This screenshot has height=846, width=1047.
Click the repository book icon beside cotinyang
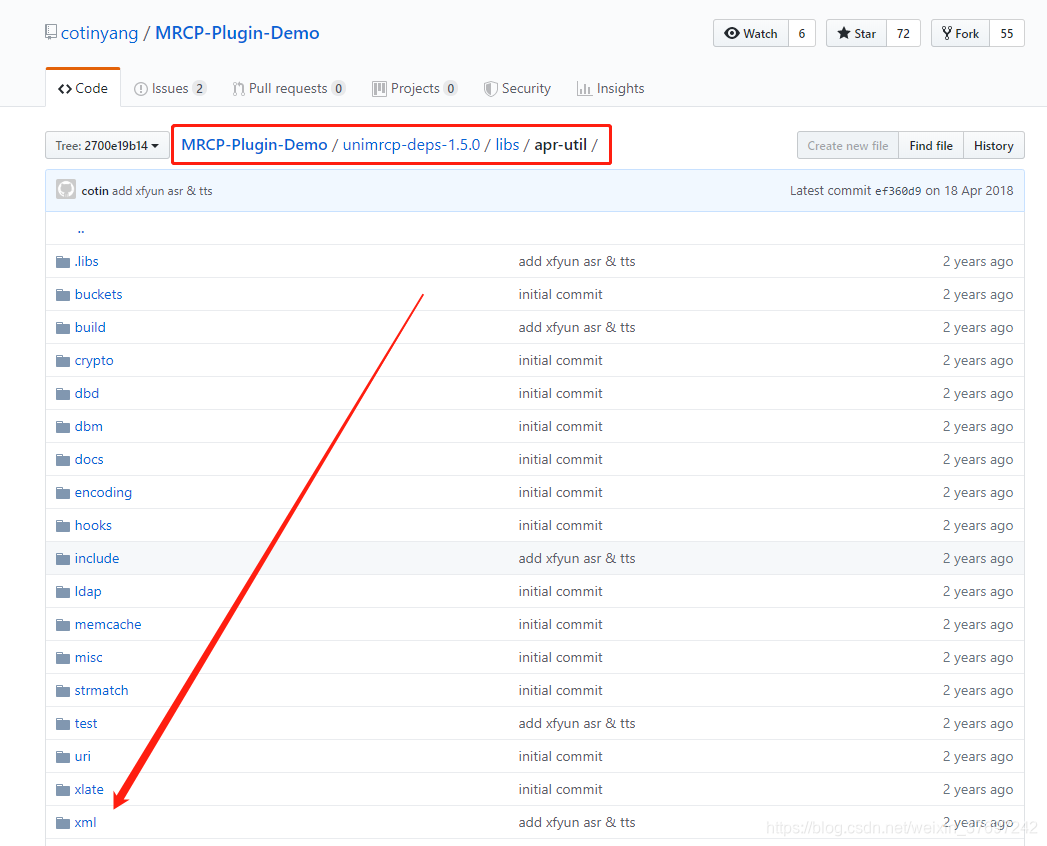tap(51, 32)
